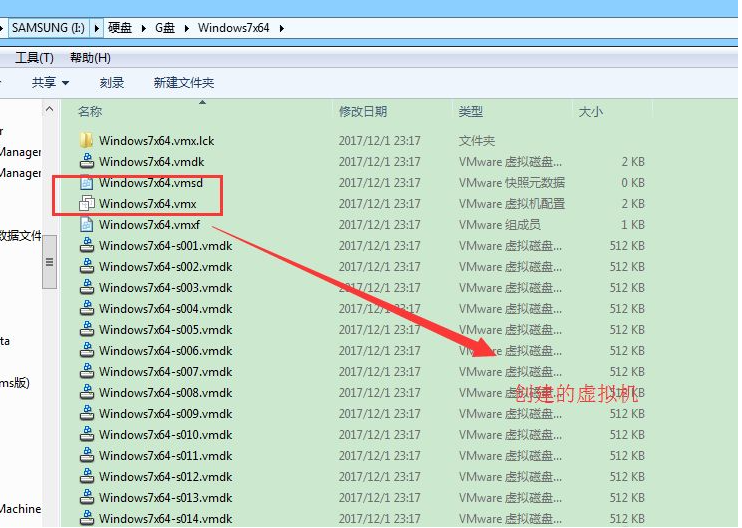
Task: Click the Windows7x64.vmx configuration file icon
Action: [x=86, y=203]
